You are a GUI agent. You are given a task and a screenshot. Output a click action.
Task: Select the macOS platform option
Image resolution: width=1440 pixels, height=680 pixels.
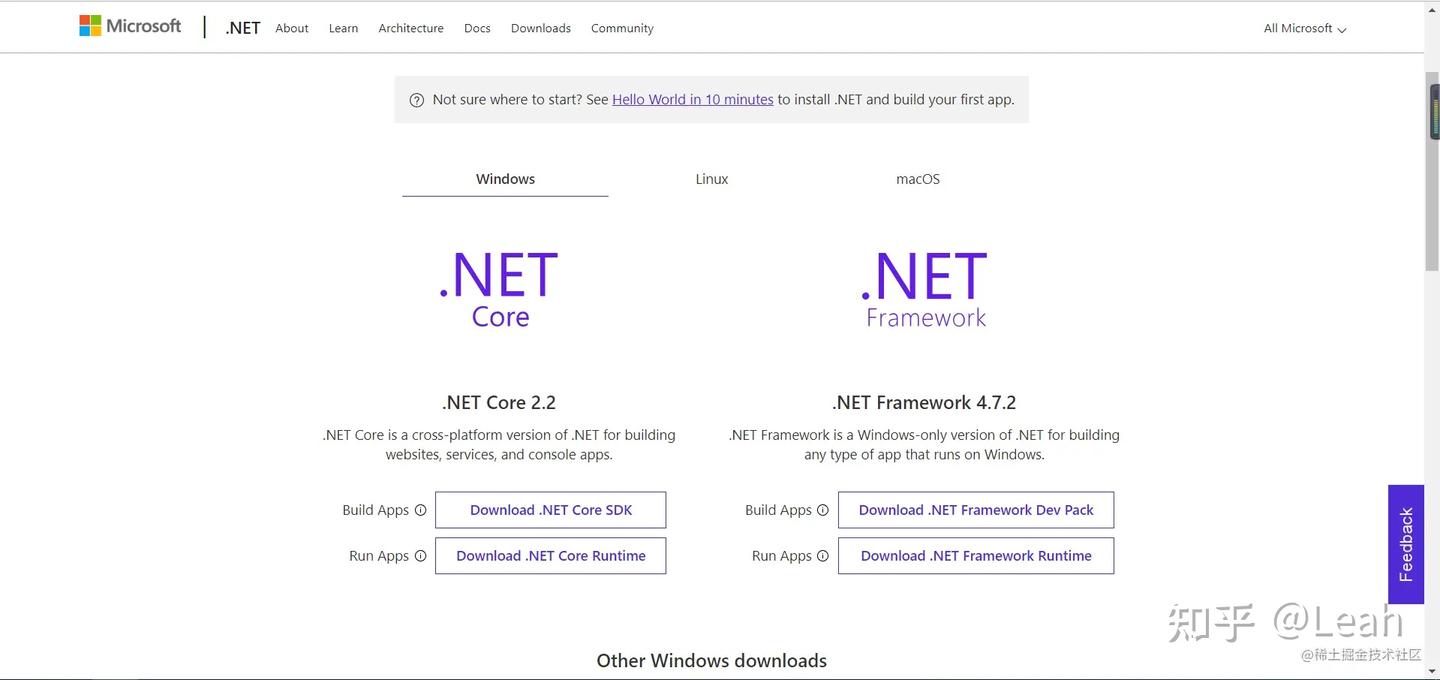(917, 178)
